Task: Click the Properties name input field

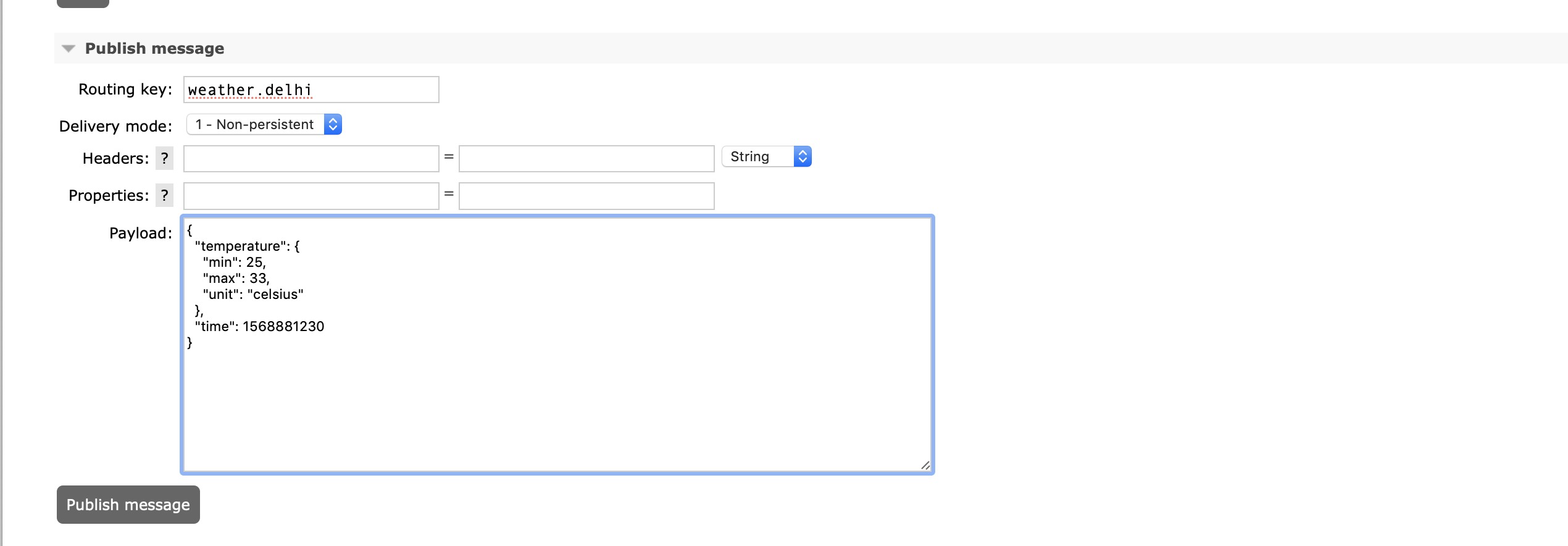Action: 311,196
